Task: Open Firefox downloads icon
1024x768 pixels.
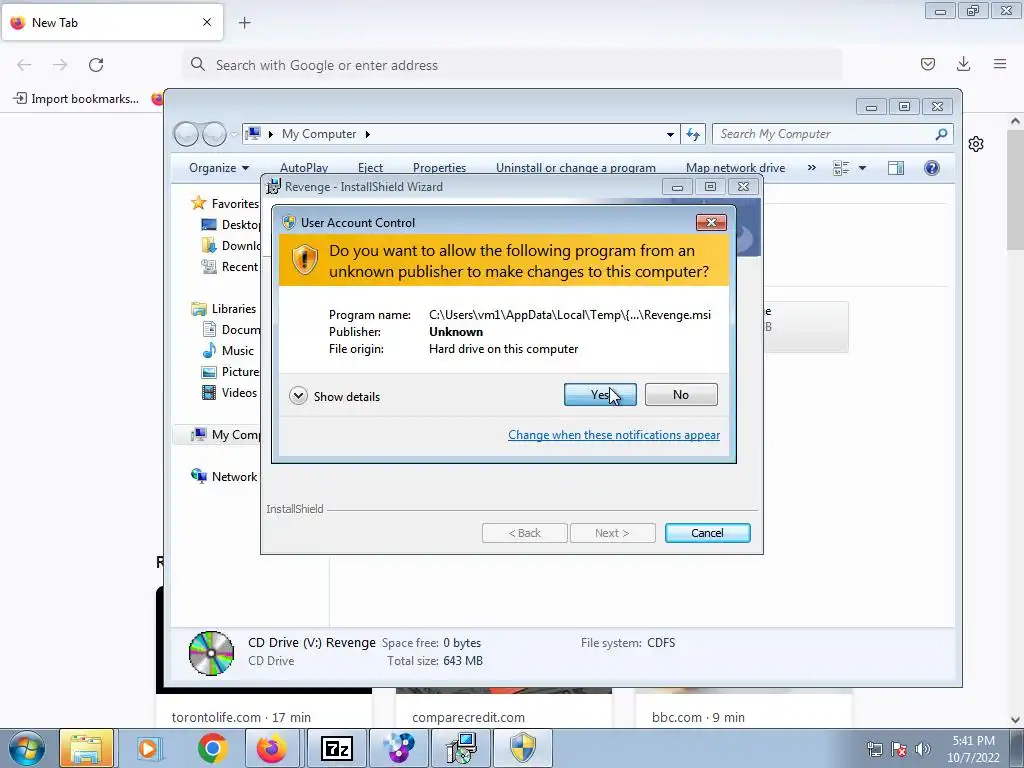Action: coord(963,64)
